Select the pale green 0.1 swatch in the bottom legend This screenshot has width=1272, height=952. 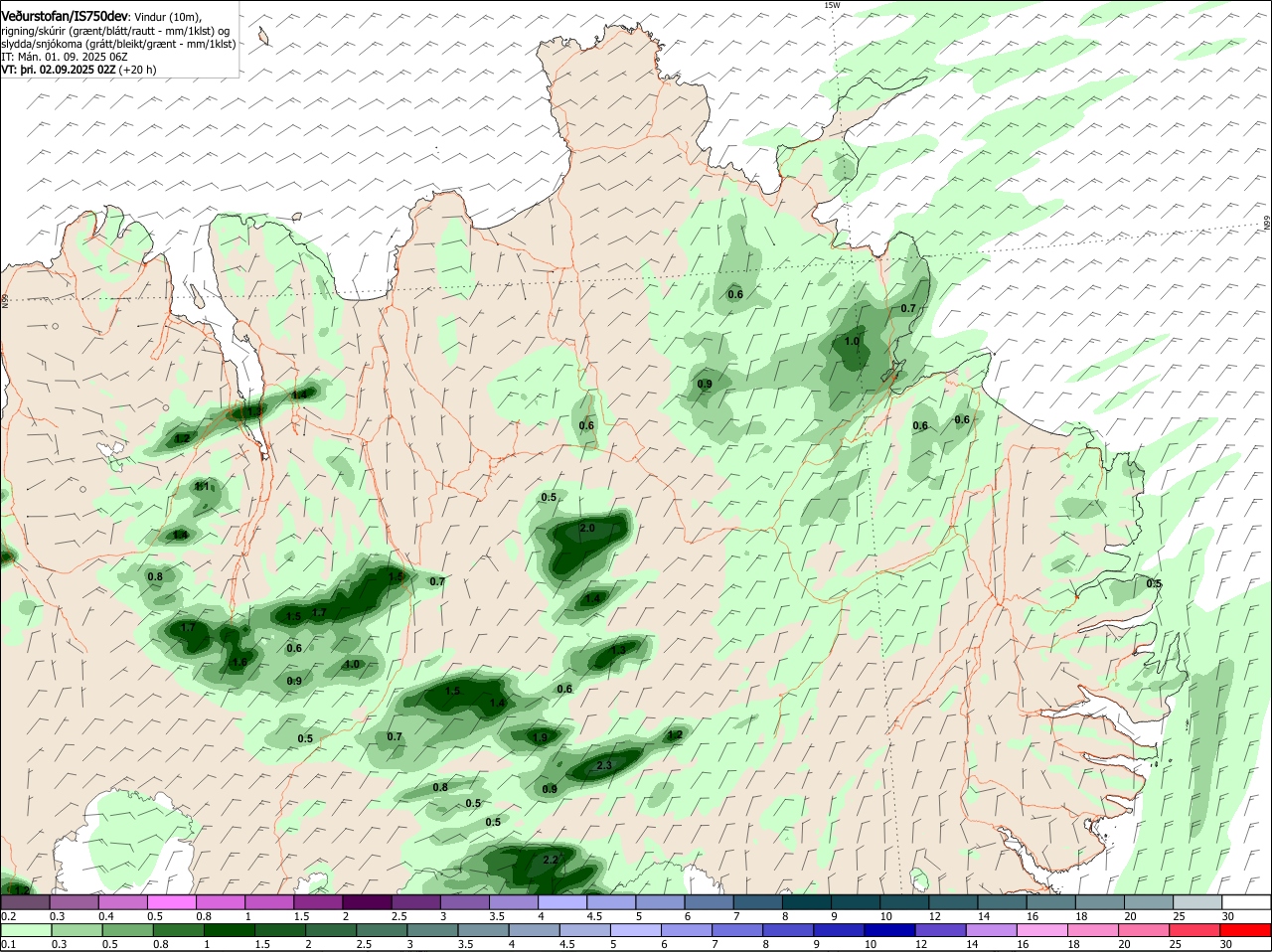tap(26, 930)
